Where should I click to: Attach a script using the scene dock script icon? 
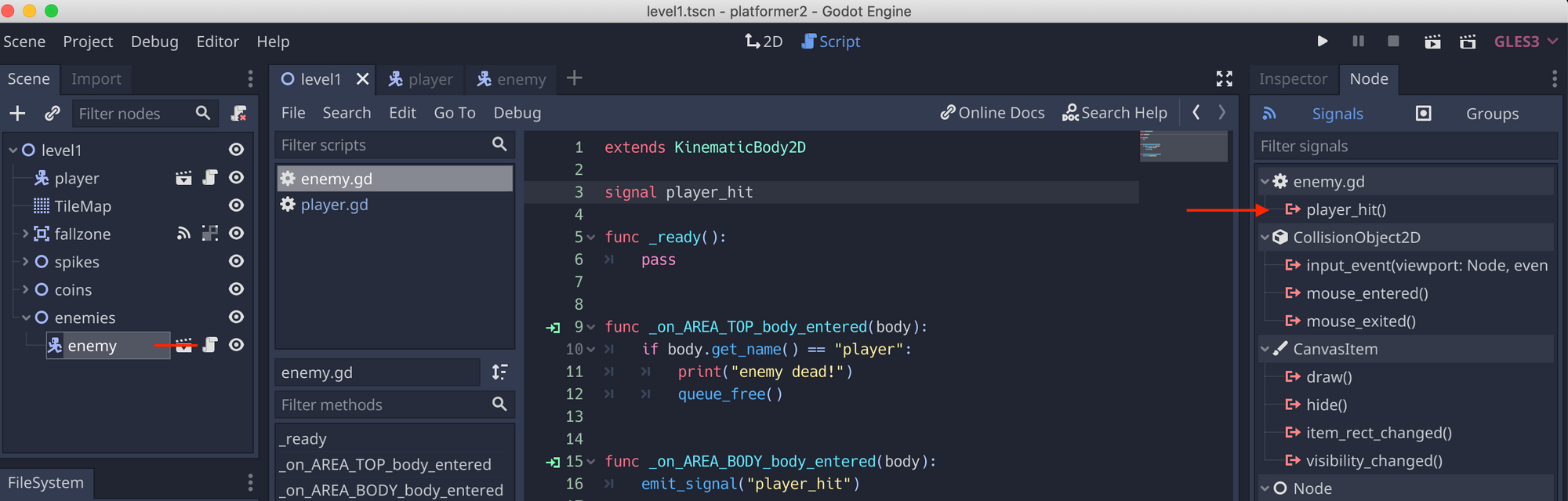tap(239, 114)
